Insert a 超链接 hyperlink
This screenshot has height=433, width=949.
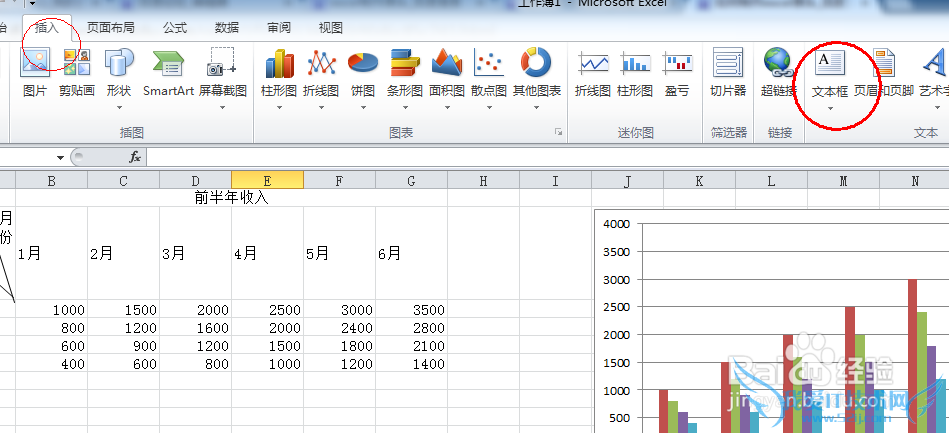point(777,70)
